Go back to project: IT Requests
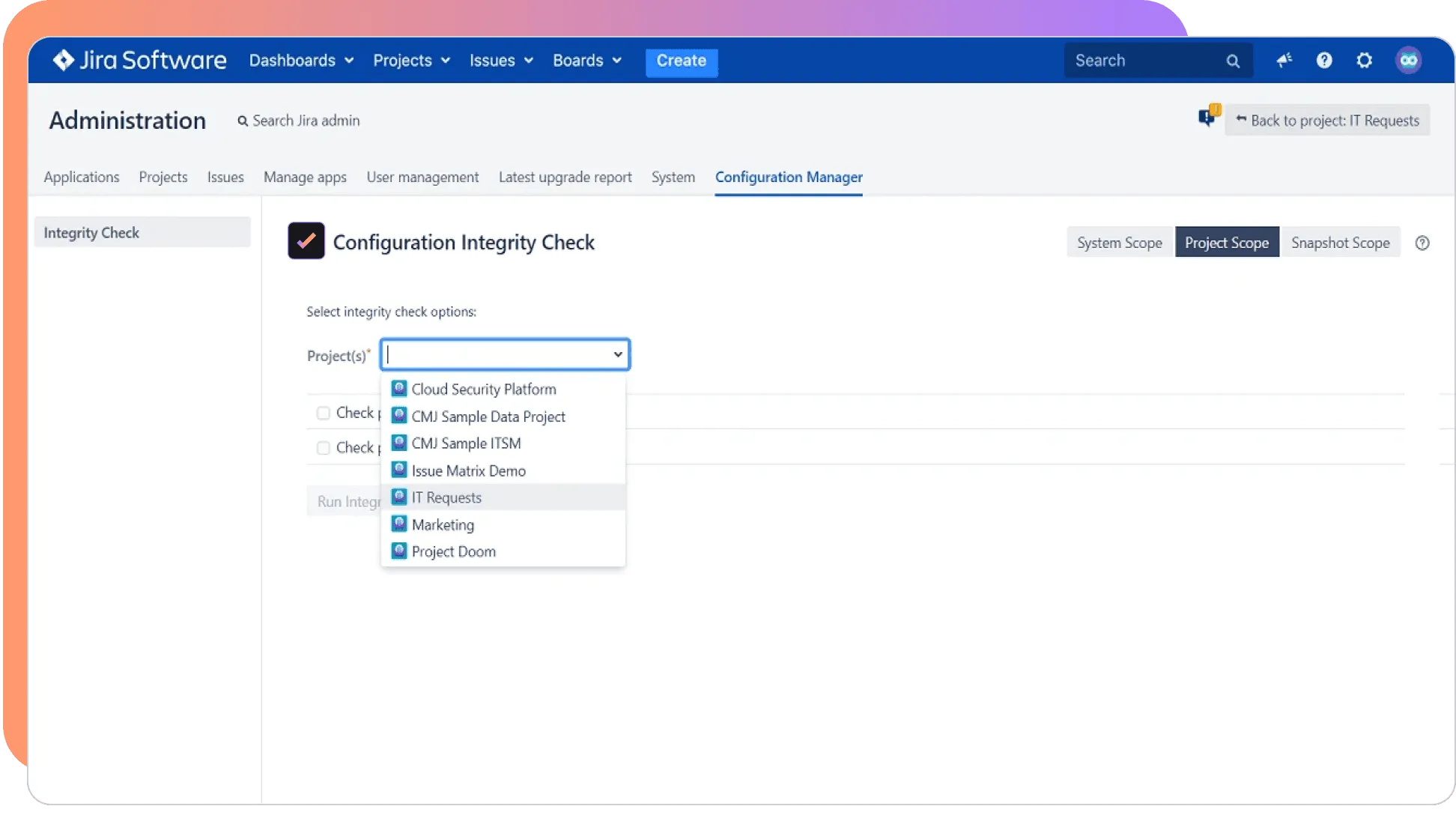 point(1327,120)
